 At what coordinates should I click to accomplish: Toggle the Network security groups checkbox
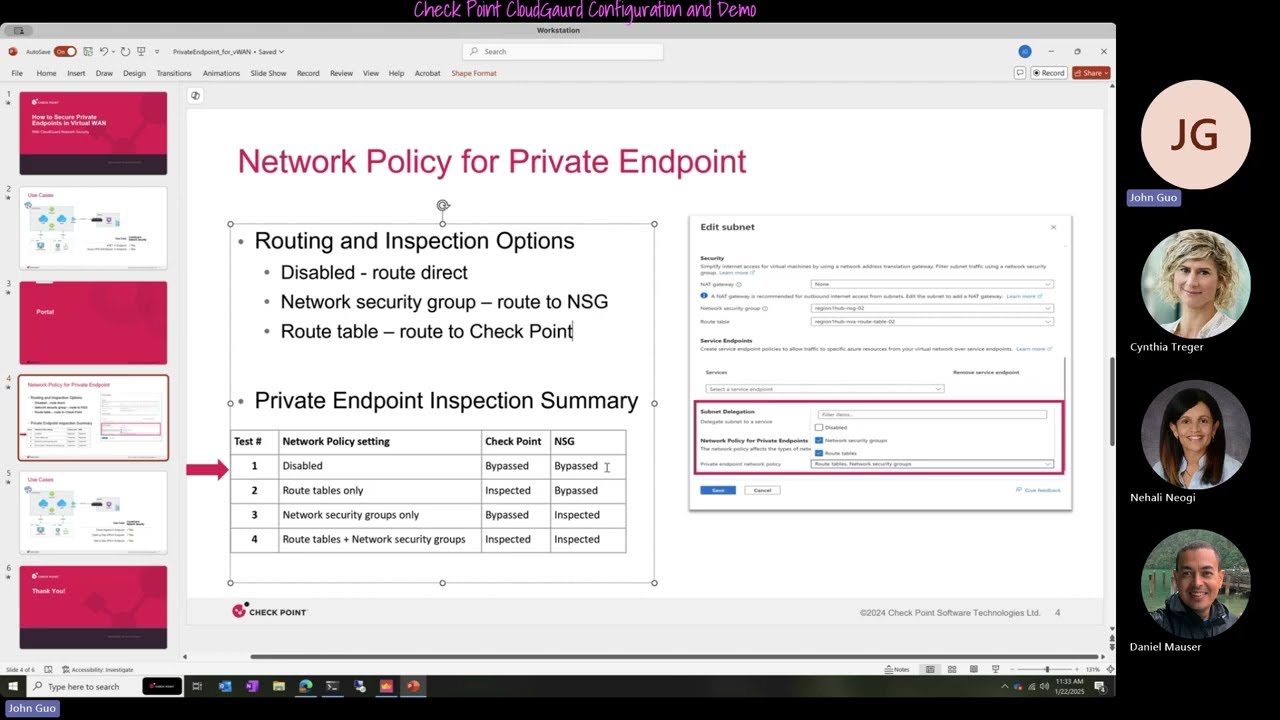[819, 440]
